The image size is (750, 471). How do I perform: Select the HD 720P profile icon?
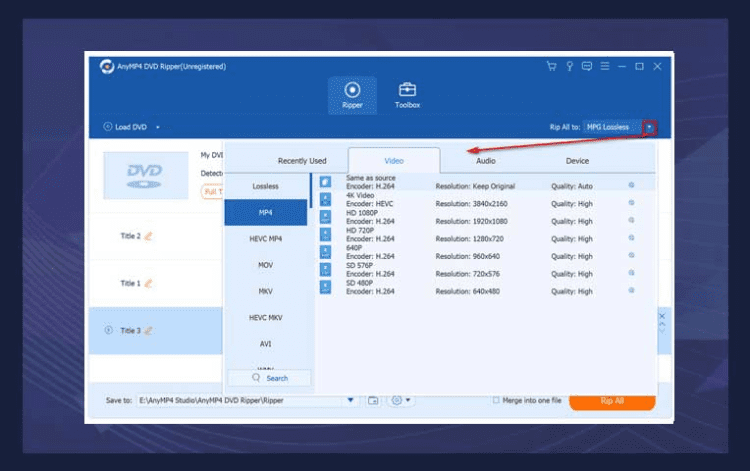[325, 234]
